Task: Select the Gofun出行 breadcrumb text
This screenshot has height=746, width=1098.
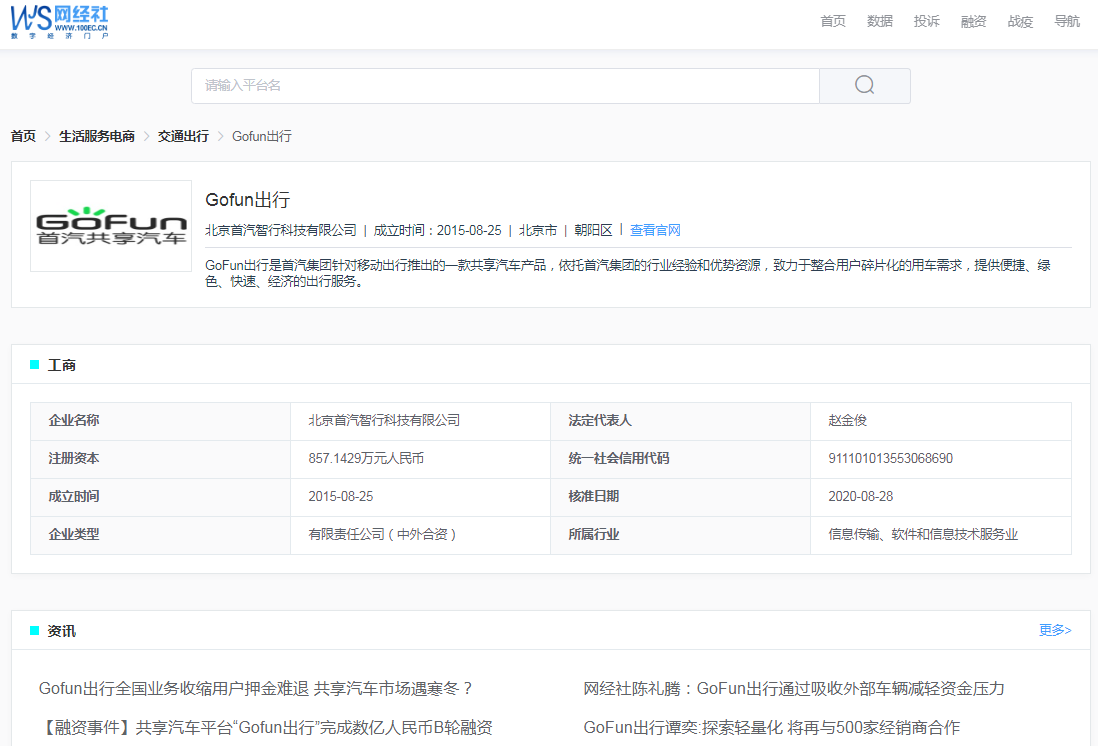Action: pyautogui.click(x=262, y=136)
